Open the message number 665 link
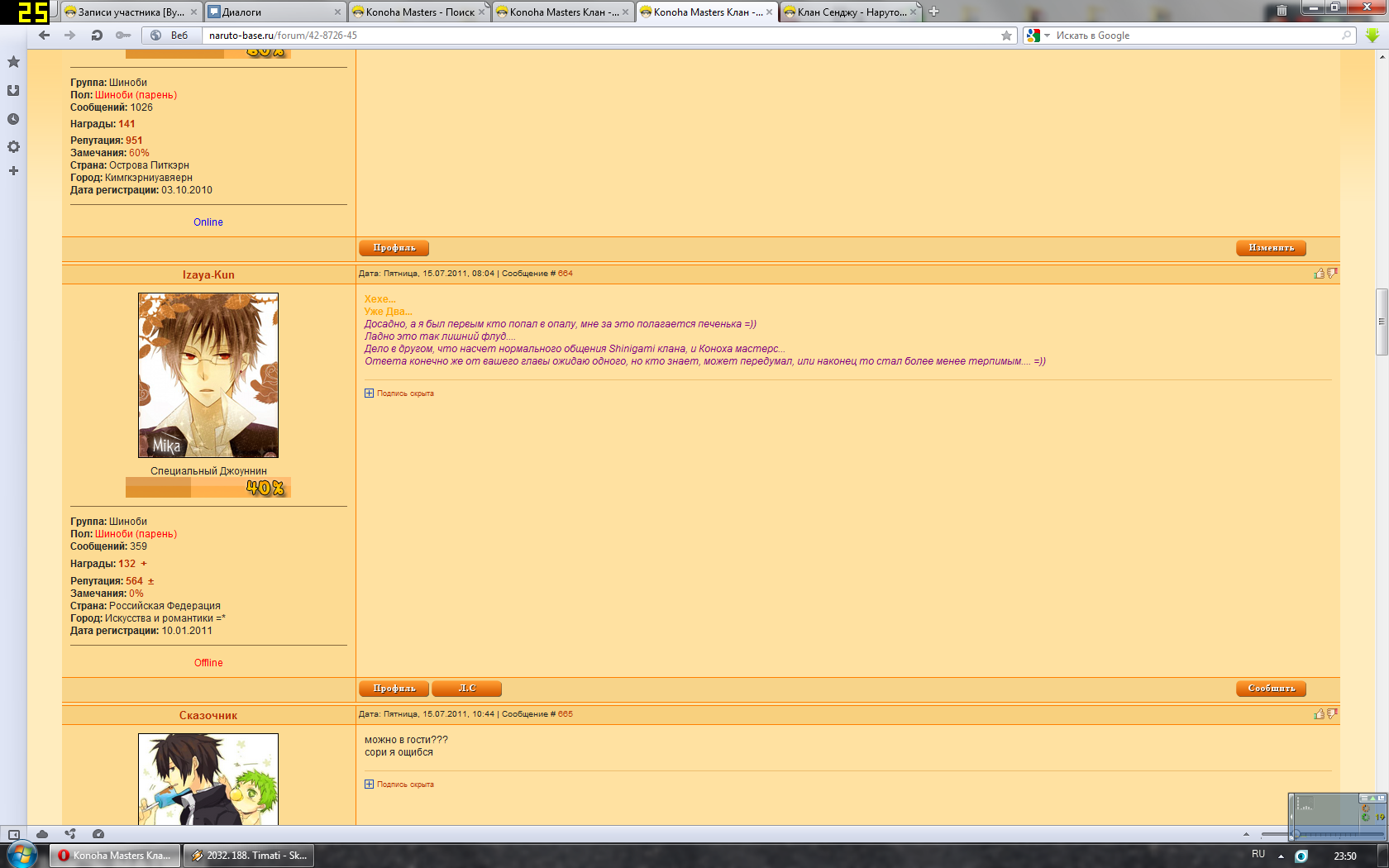Image resolution: width=1389 pixels, height=868 pixels. pos(566,714)
